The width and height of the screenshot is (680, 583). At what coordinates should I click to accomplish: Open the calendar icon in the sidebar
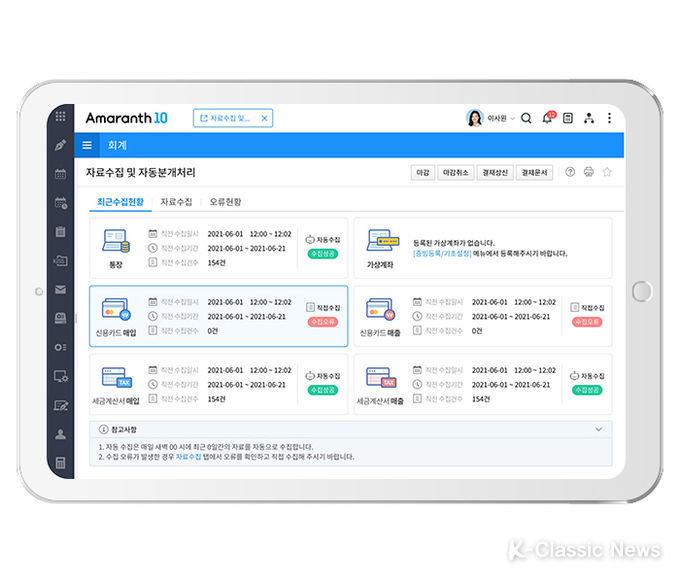coord(61,174)
